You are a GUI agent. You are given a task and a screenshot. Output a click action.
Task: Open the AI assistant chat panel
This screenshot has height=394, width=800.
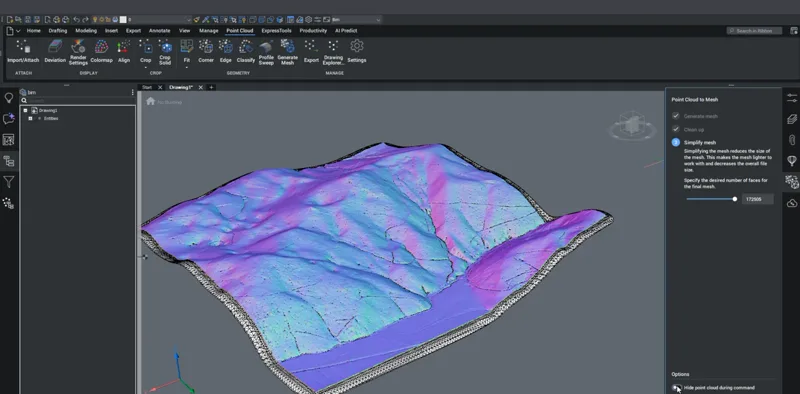9,119
